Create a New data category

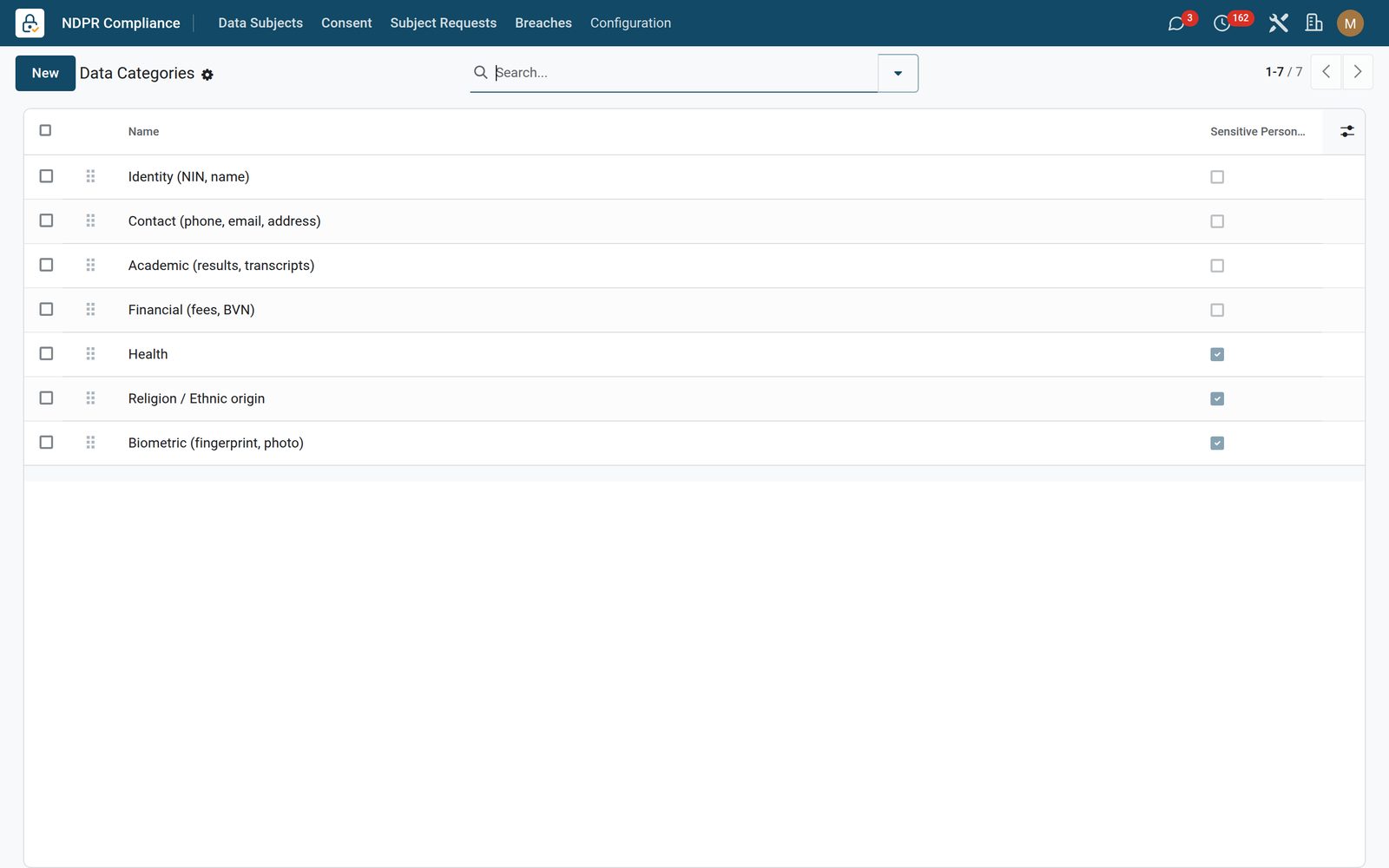tap(45, 73)
